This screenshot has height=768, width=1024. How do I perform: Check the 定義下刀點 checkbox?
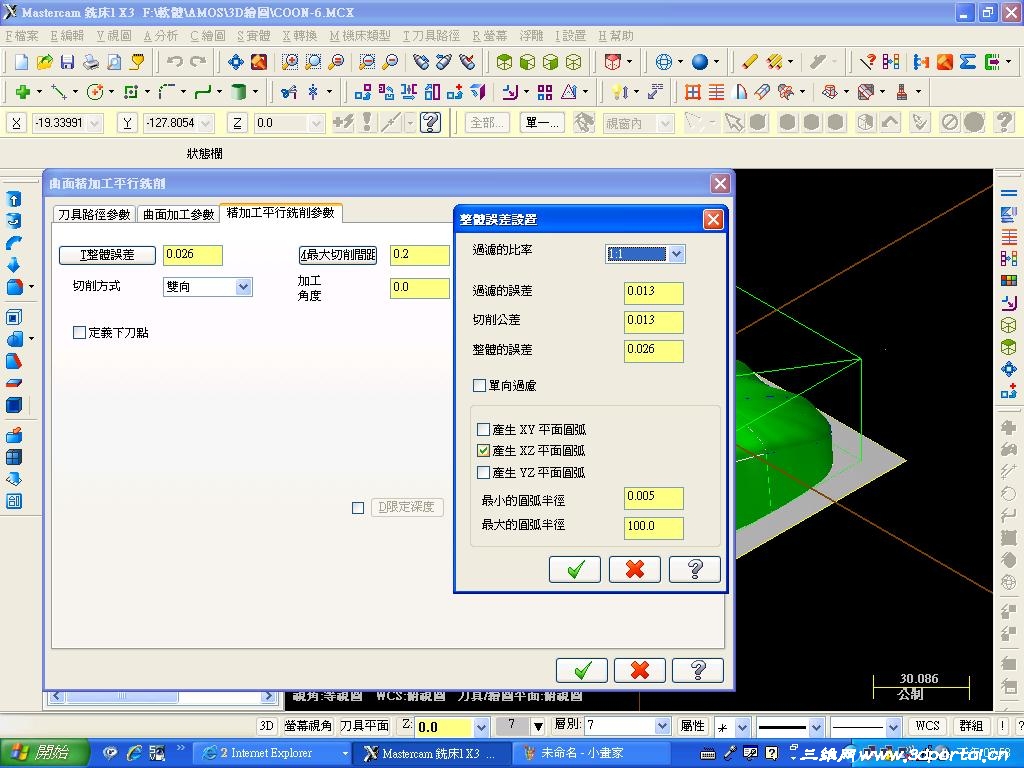click(79, 332)
